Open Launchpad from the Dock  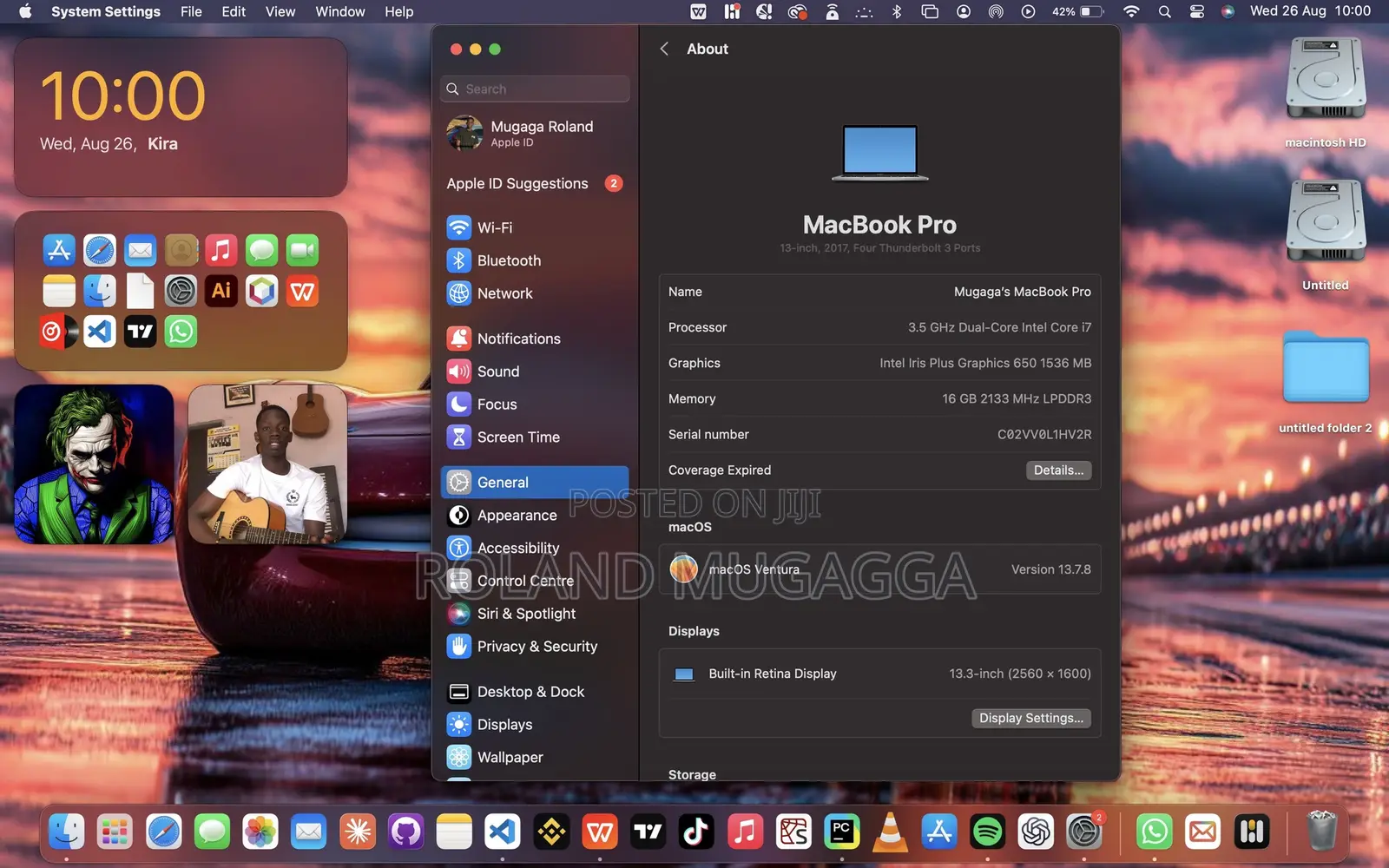[x=115, y=832]
